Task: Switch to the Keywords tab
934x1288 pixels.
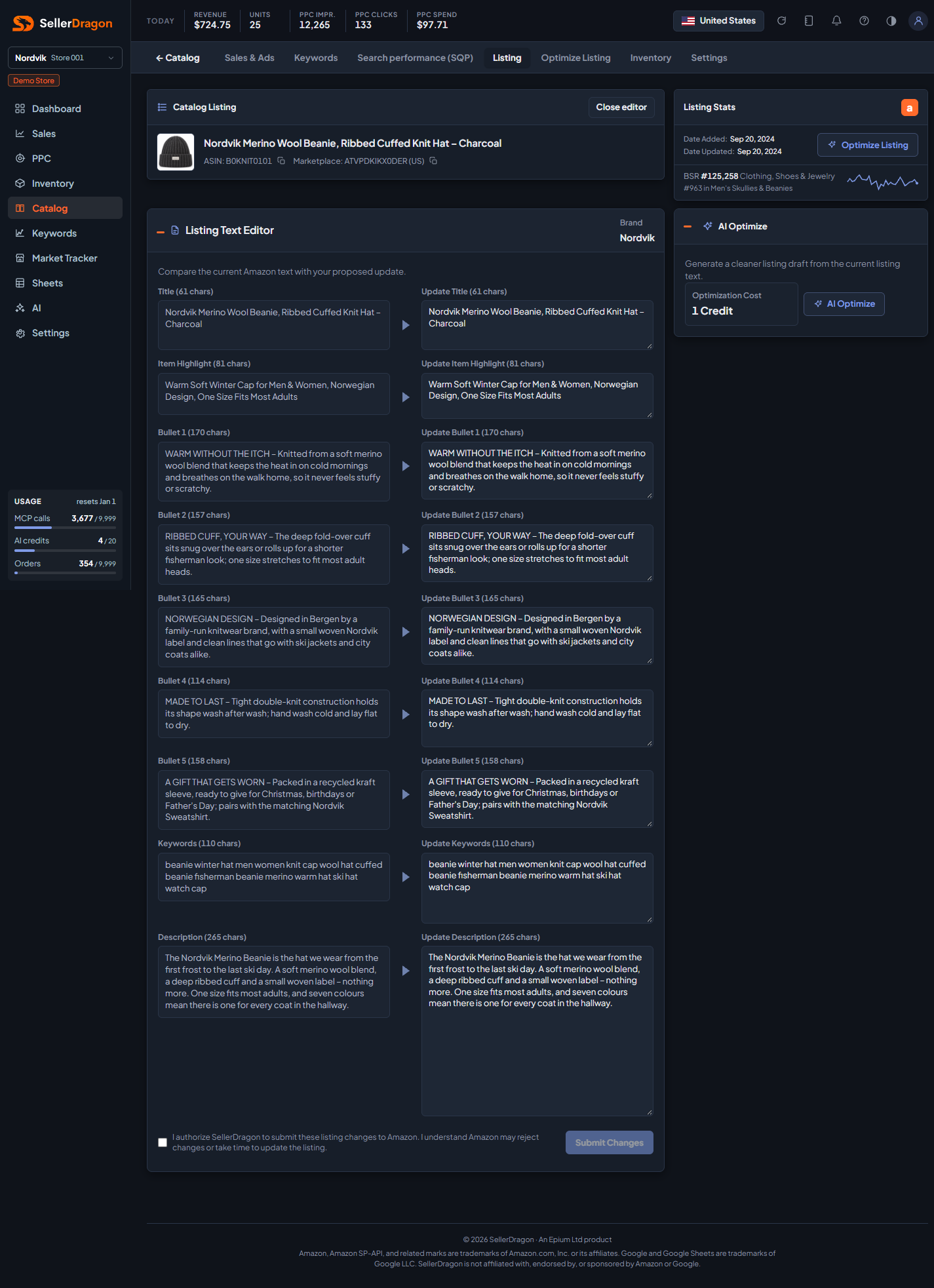Action: click(316, 58)
